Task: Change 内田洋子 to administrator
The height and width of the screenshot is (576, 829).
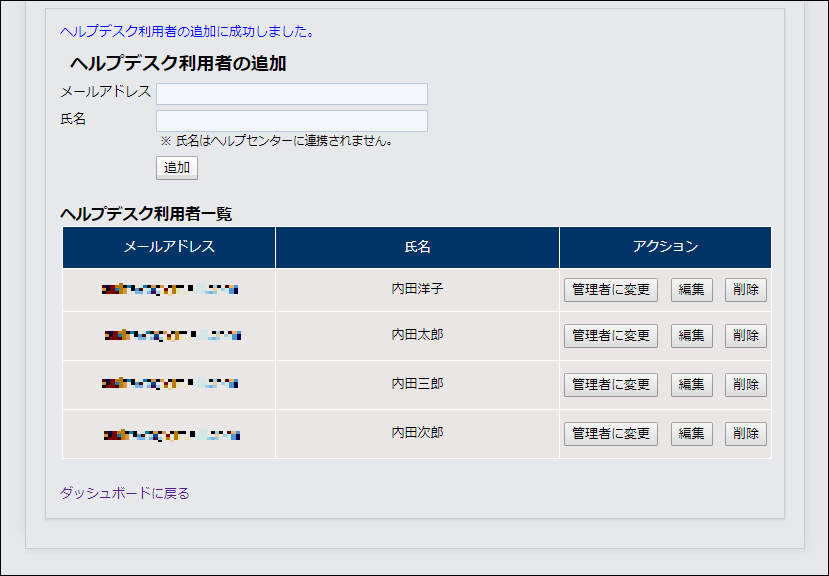Action: click(610, 290)
